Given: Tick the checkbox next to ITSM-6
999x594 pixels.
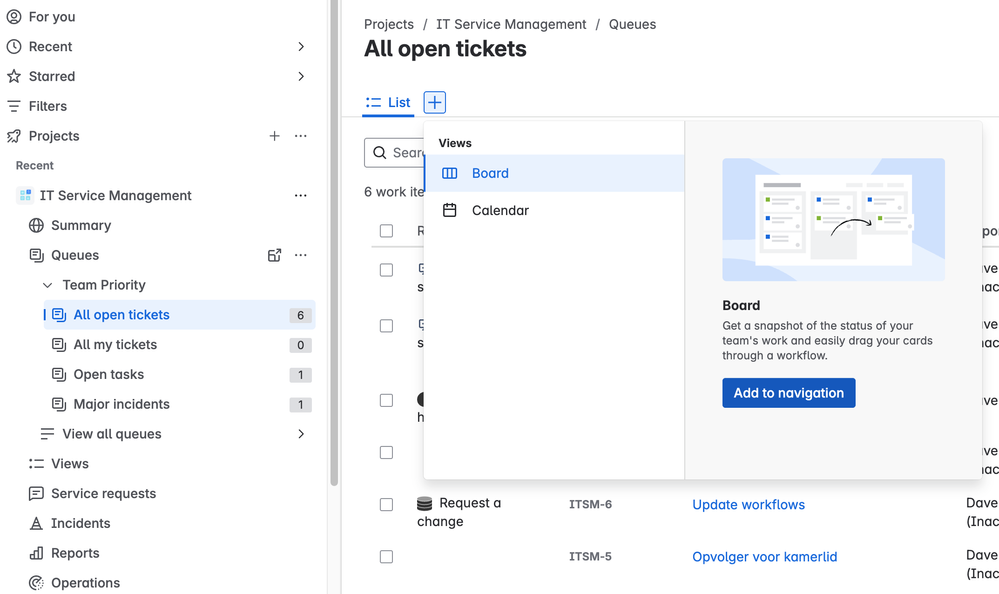Looking at the screenshot, I should (386, 504).
